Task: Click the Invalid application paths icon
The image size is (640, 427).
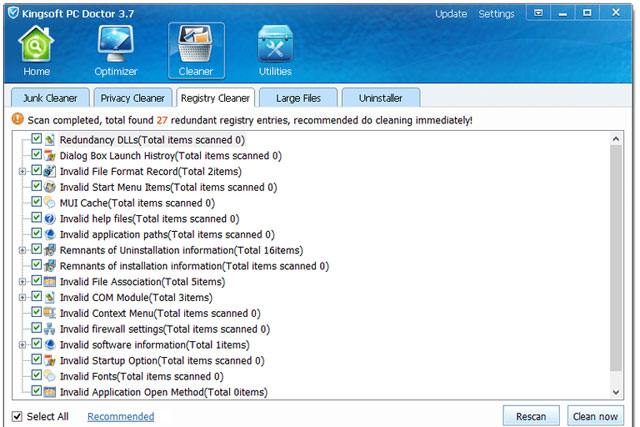Action: coord(49,234)
